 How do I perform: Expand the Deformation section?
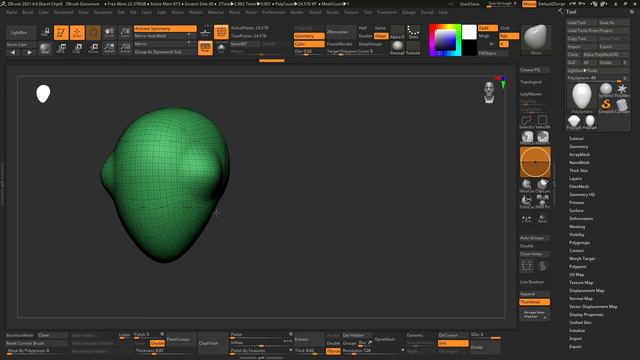pyautogui.click(x=581, y=219)
